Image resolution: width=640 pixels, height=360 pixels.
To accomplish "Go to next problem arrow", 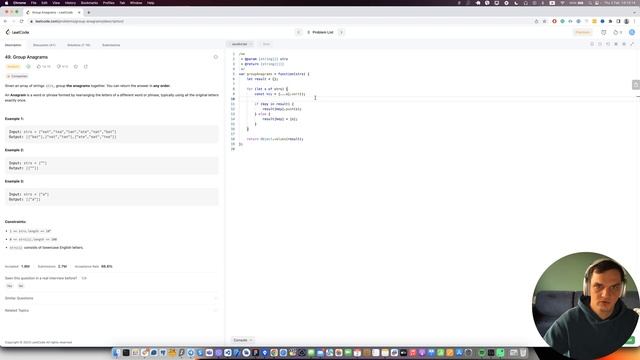I will pyautogui.click(x=341, y=32).
